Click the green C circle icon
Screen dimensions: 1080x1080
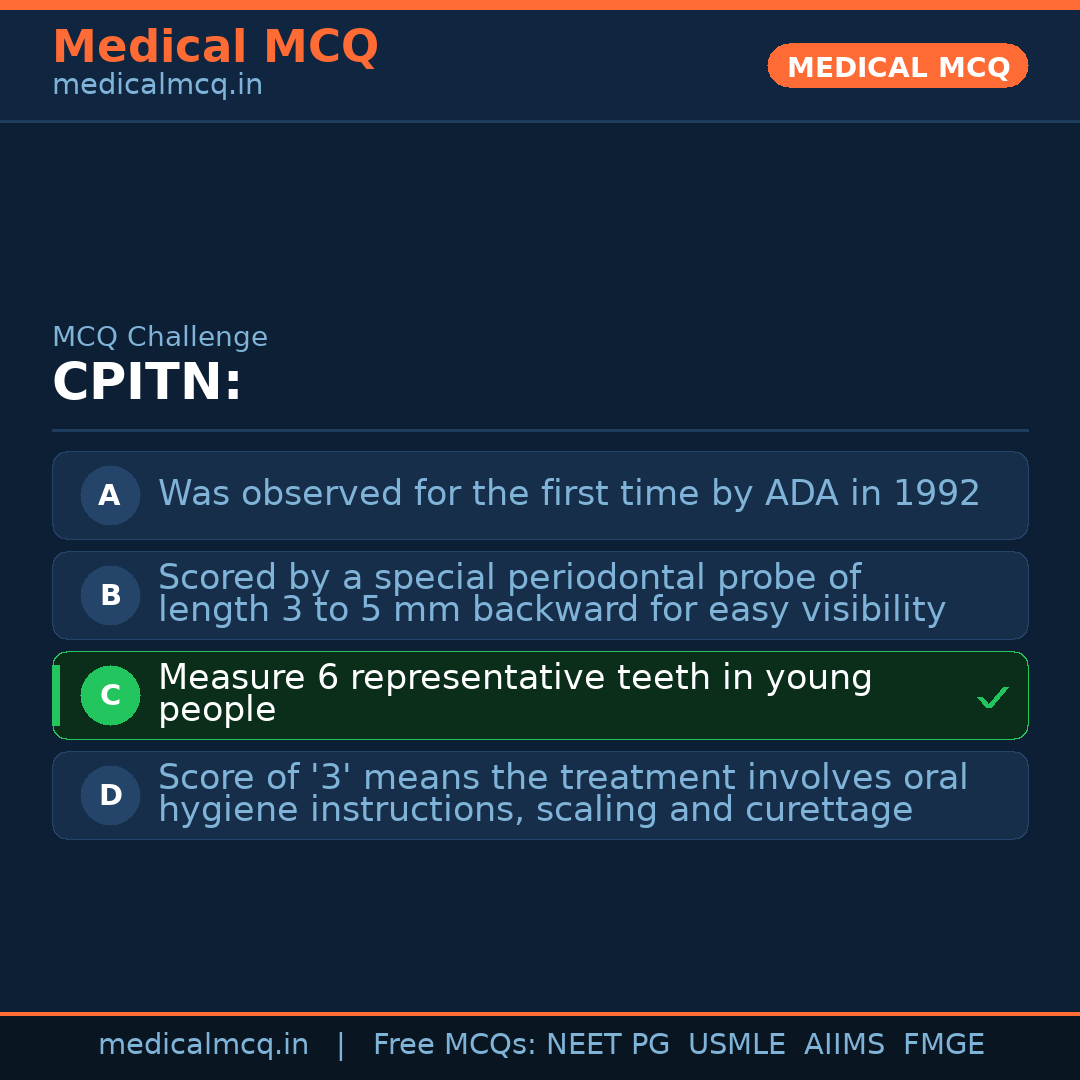click(110, 695)
